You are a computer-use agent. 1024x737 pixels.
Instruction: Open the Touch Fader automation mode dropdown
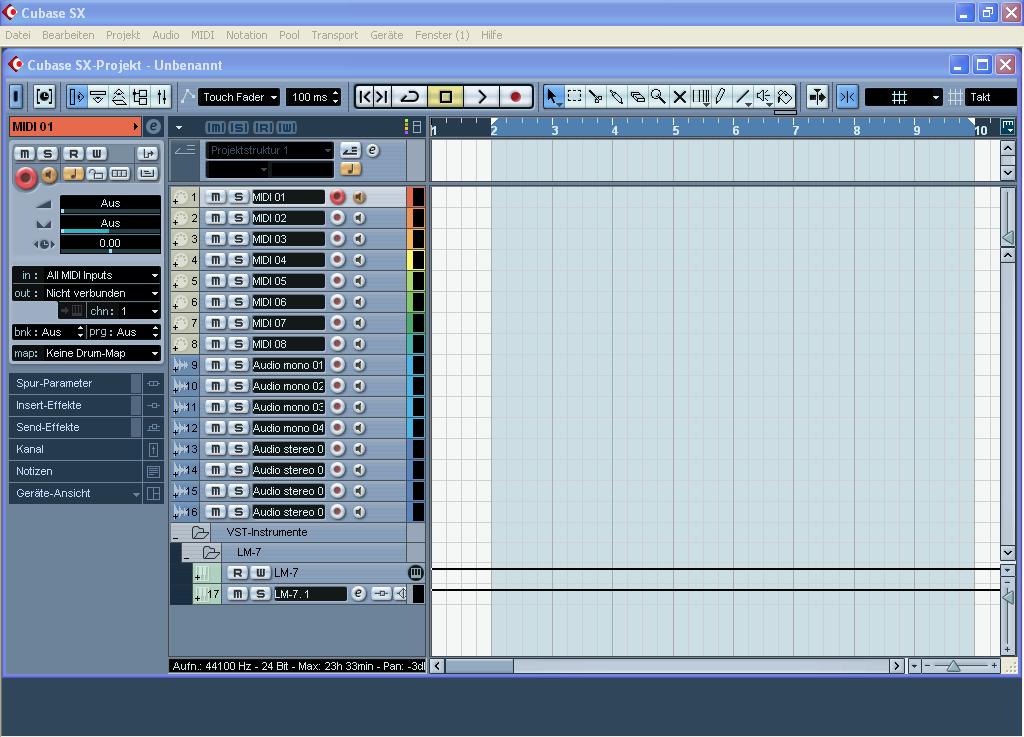click(x=239, y=97)
